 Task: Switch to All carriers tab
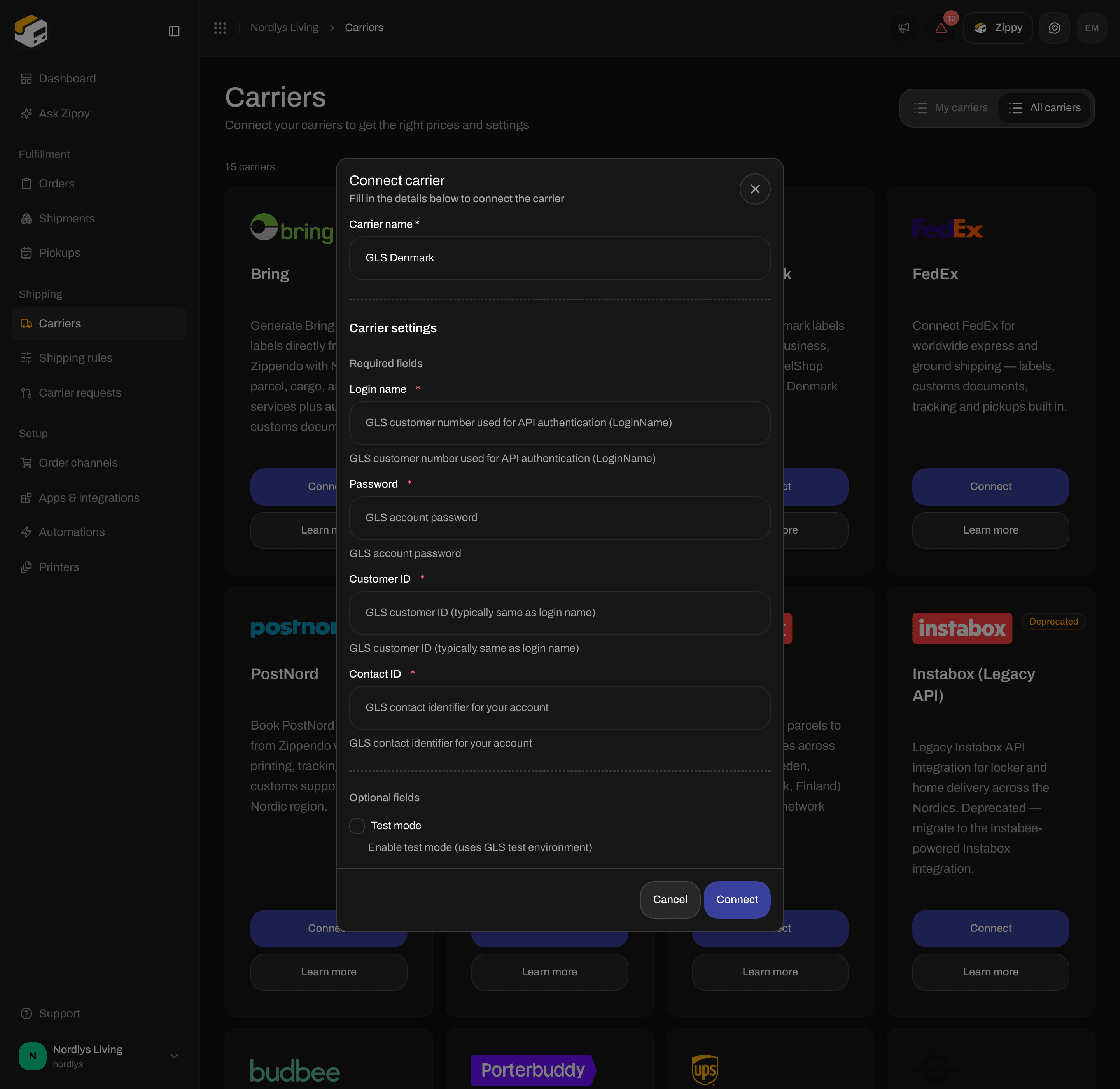tap(1045, 107)
